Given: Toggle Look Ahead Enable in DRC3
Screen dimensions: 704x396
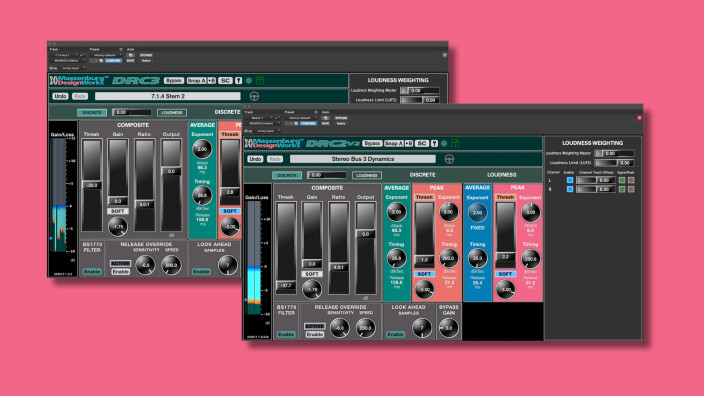Looking at the screenshot, I should [x=201, y=272].
